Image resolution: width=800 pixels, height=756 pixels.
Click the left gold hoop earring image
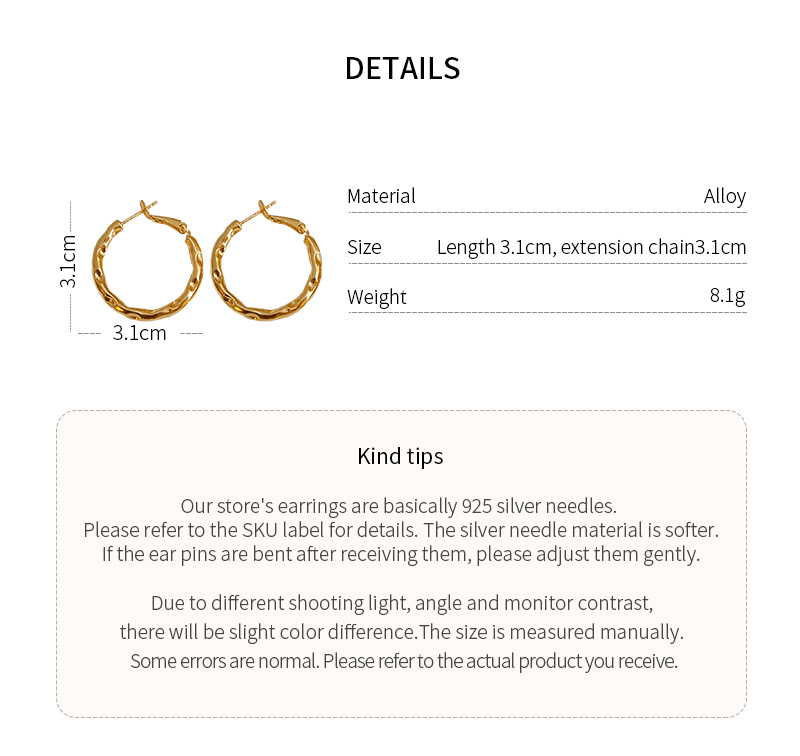click(147, 265)
